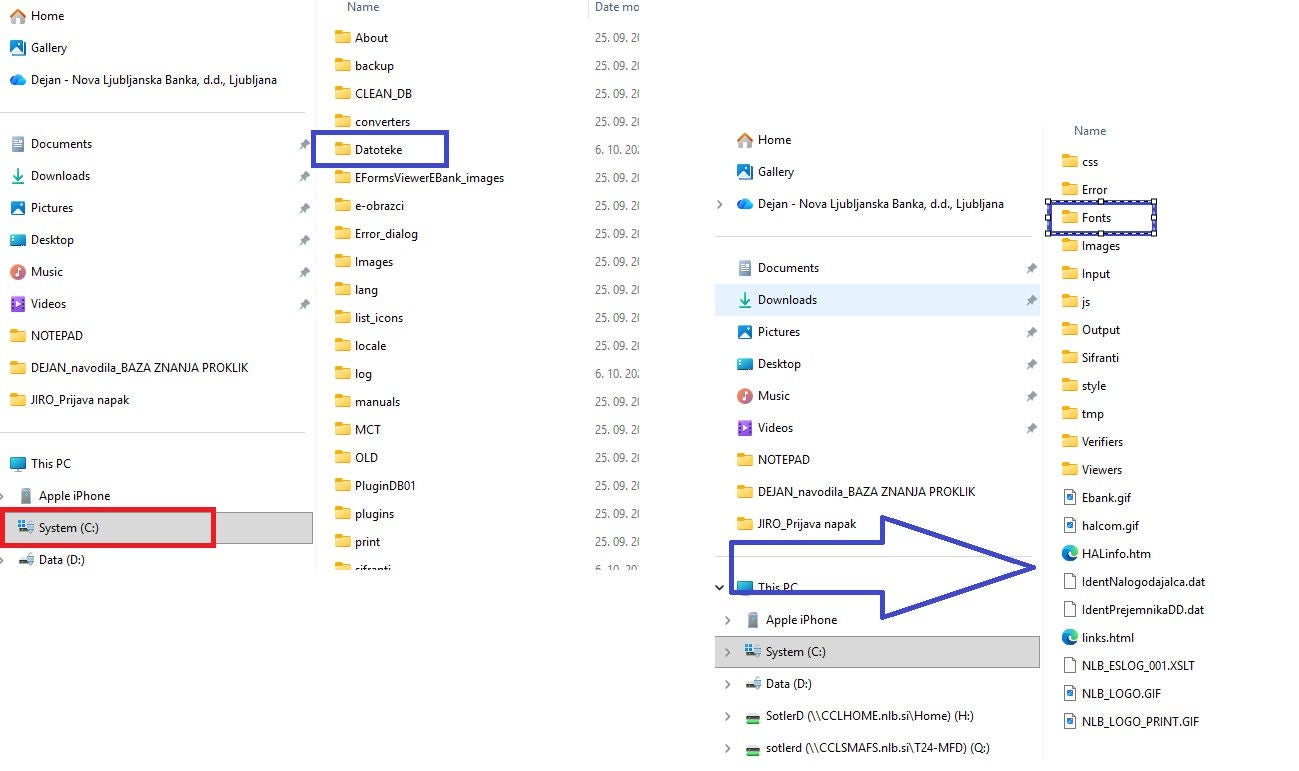The width and height of the screenshot is (1299, 771).
Task: Open the Verifiers folder
Action: point(1102,442)
